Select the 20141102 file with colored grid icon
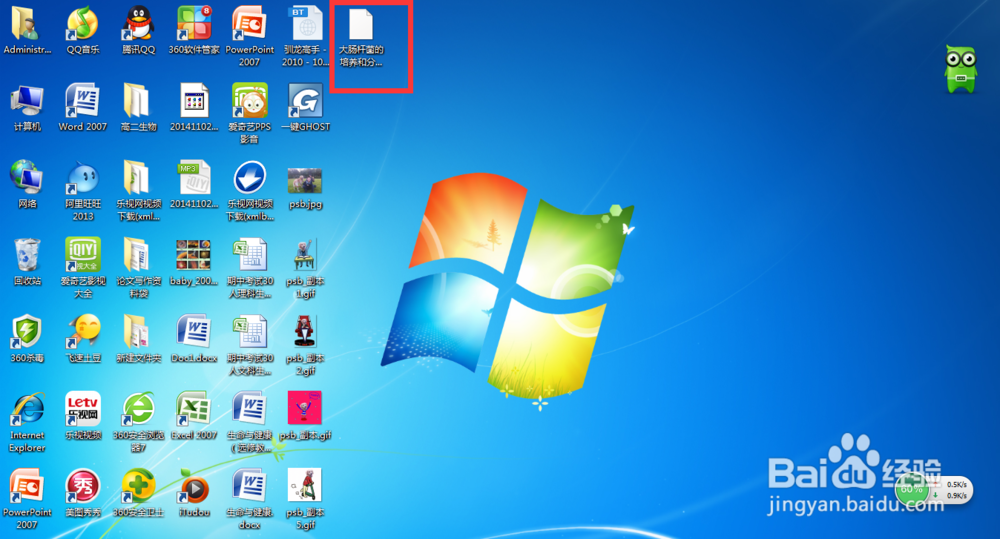The height and width of the screenshot is (539, 1000). click(x=194, y=101)
